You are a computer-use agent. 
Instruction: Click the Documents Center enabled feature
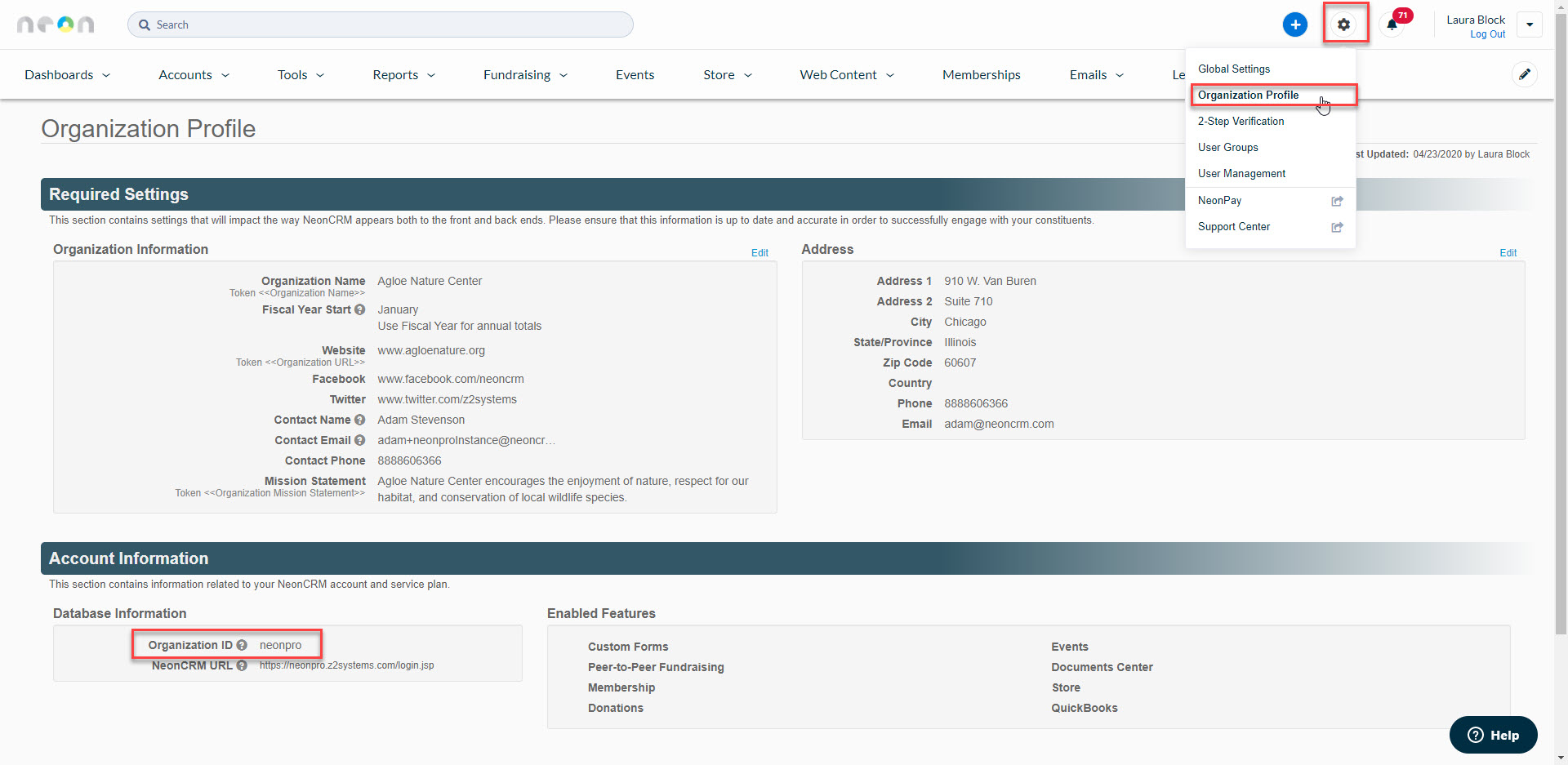click(x=1102, y=667)
